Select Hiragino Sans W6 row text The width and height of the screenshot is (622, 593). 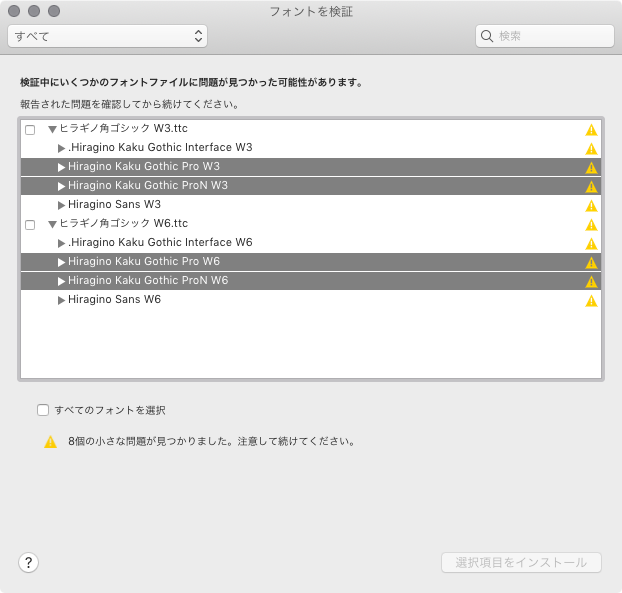tap(115, 299)
